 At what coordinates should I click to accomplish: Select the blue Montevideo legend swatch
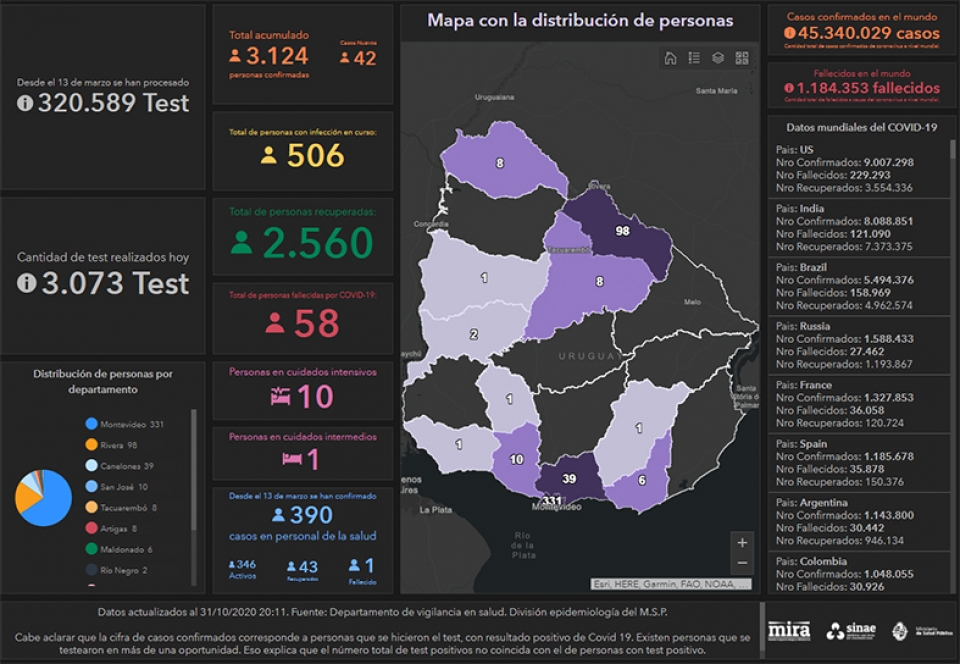point(92,423)
